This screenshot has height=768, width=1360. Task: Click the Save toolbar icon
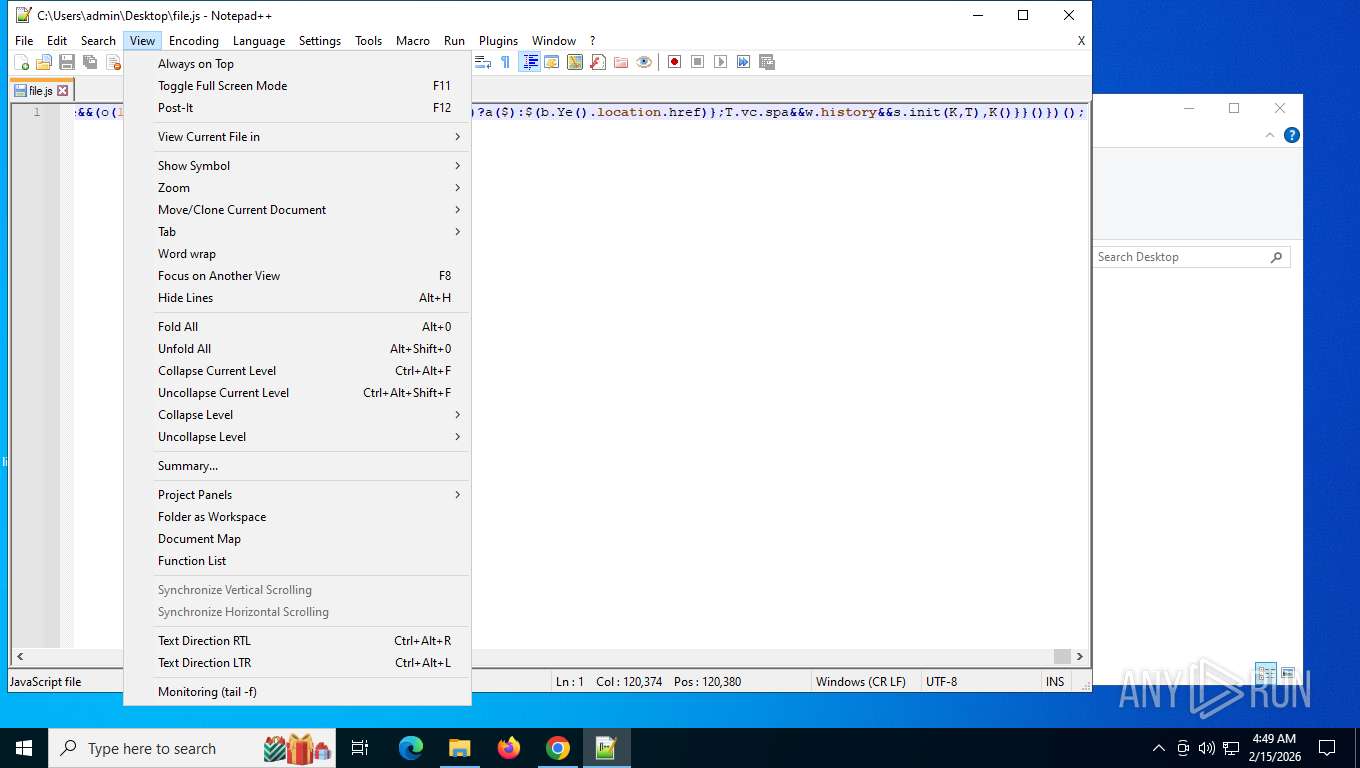67,62
